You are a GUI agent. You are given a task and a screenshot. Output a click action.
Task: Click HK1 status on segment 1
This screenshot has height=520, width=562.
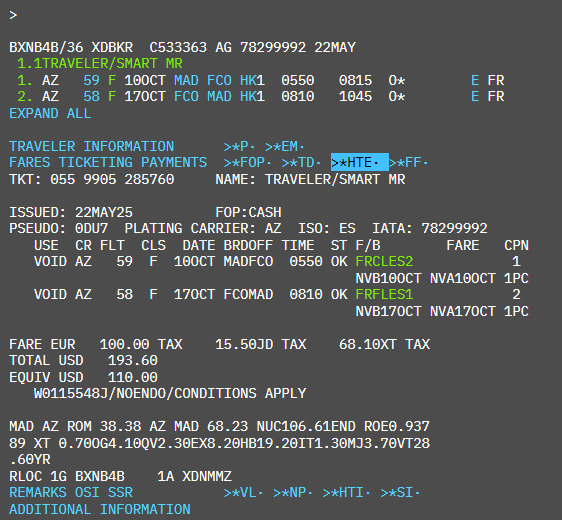pyautogui.click(x=252, y=80)
